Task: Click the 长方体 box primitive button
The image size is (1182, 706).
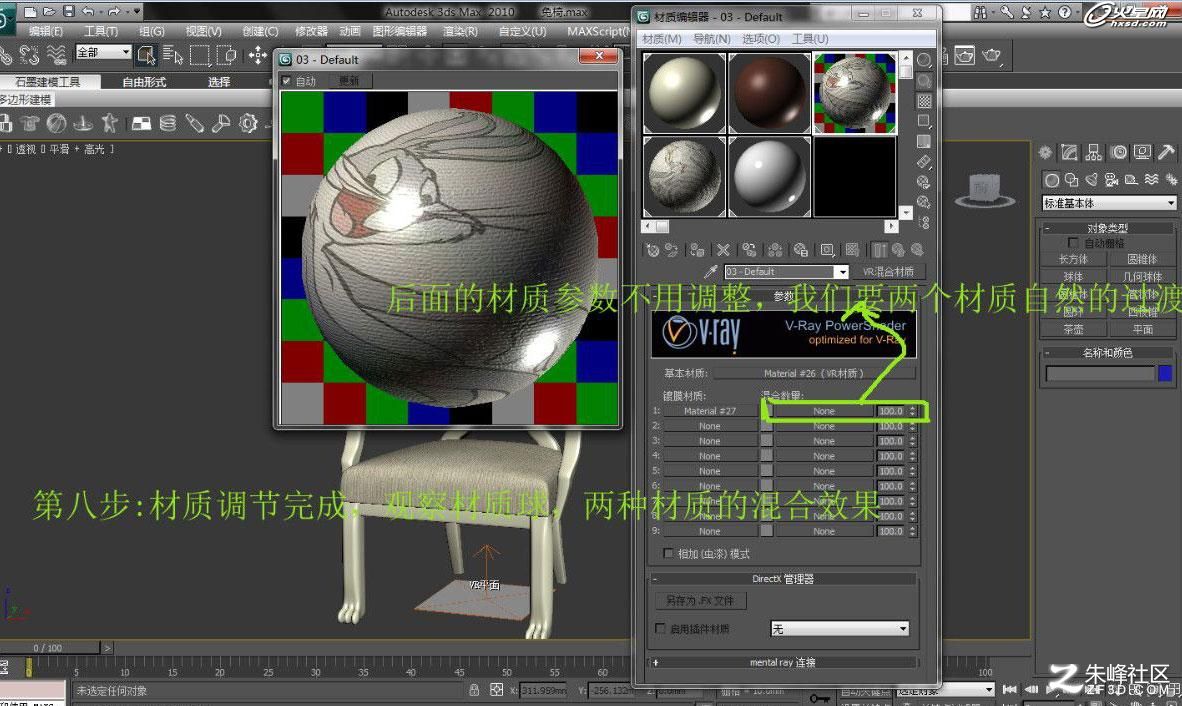Action: pos(1073,258)
